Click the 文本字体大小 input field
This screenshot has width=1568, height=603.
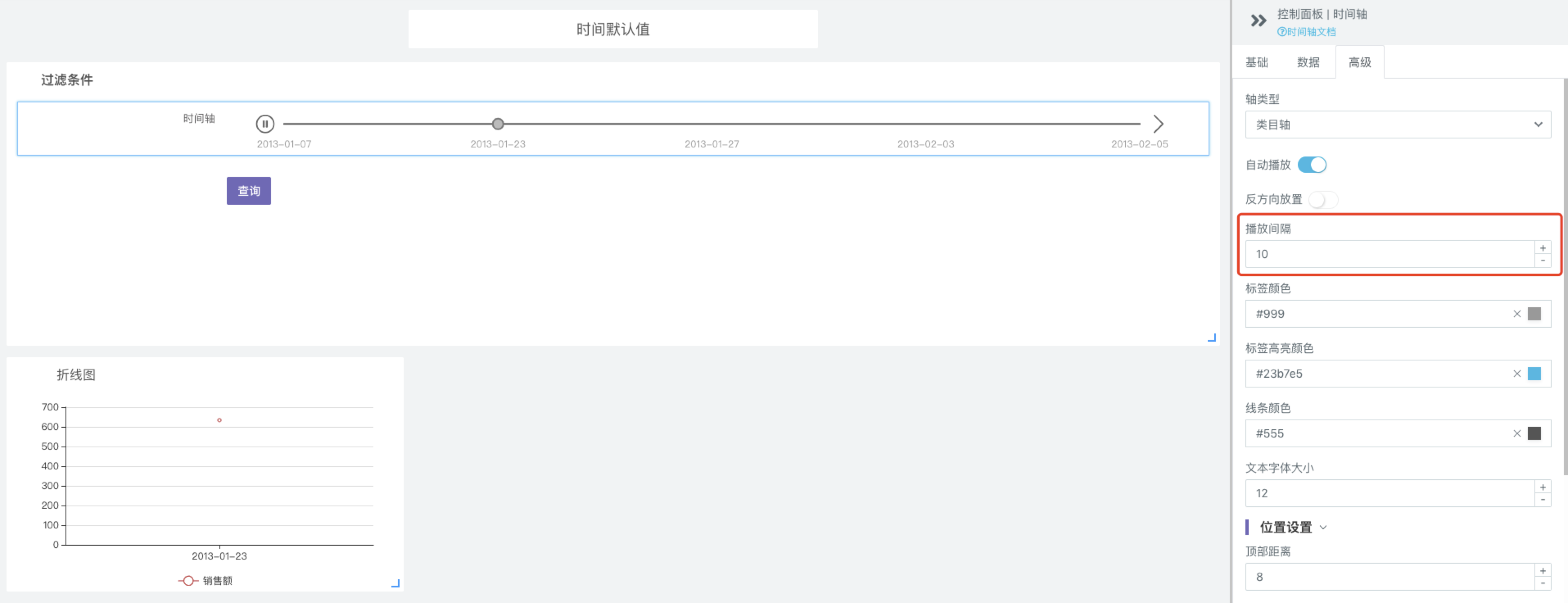click(x=1389, y=493)
